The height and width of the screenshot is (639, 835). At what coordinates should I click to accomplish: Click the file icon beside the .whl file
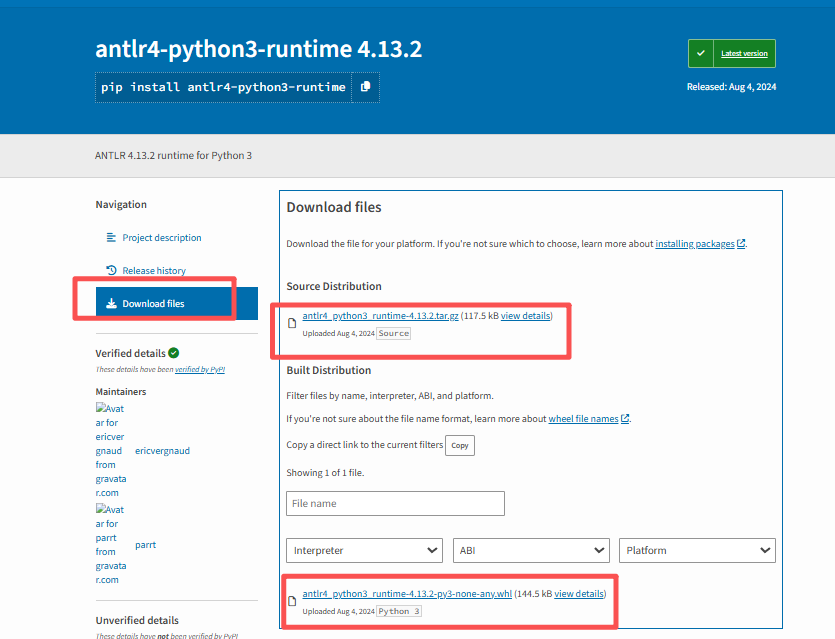click(292, 601)
